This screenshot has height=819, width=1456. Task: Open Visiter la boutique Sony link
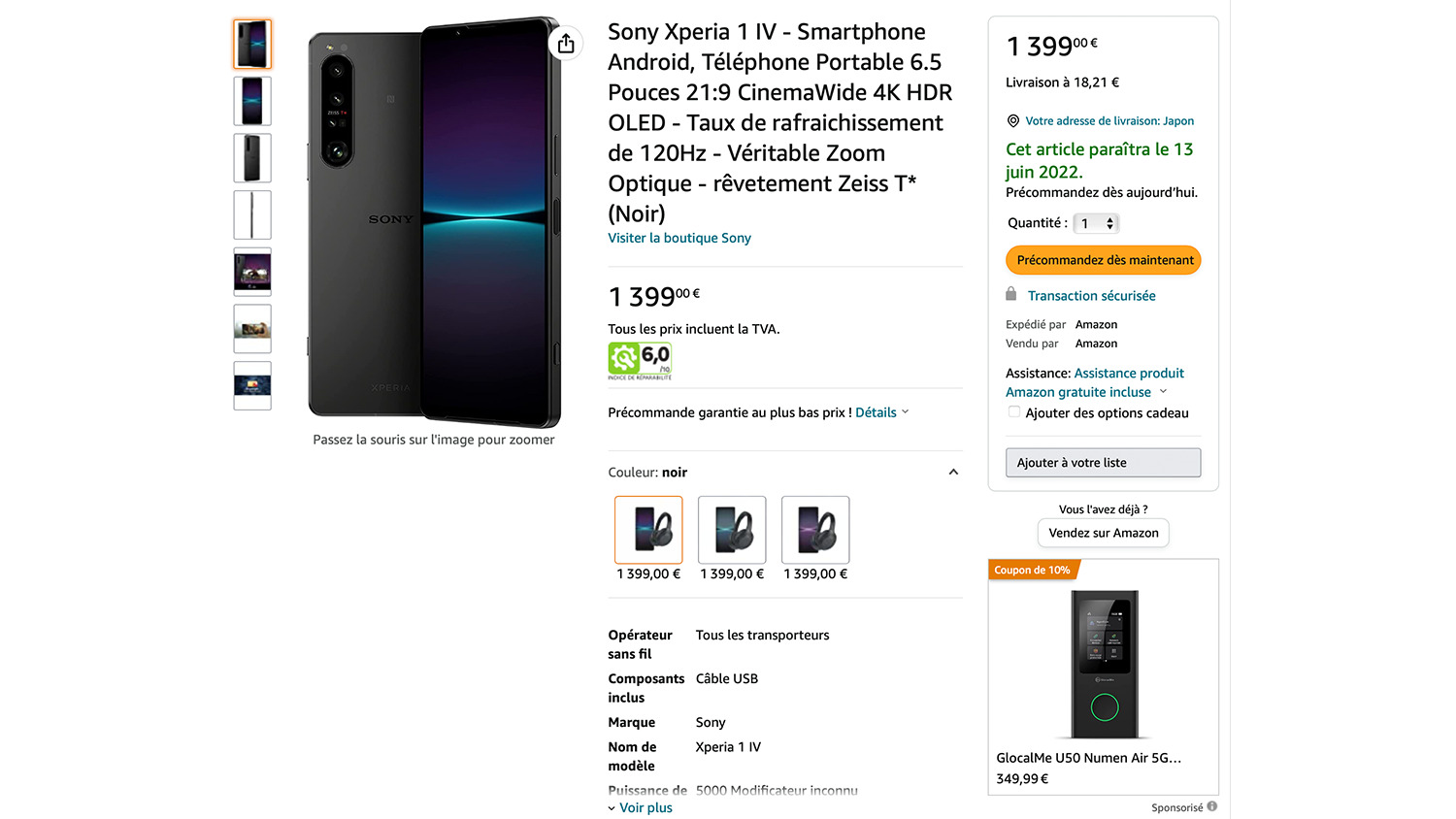679,238
